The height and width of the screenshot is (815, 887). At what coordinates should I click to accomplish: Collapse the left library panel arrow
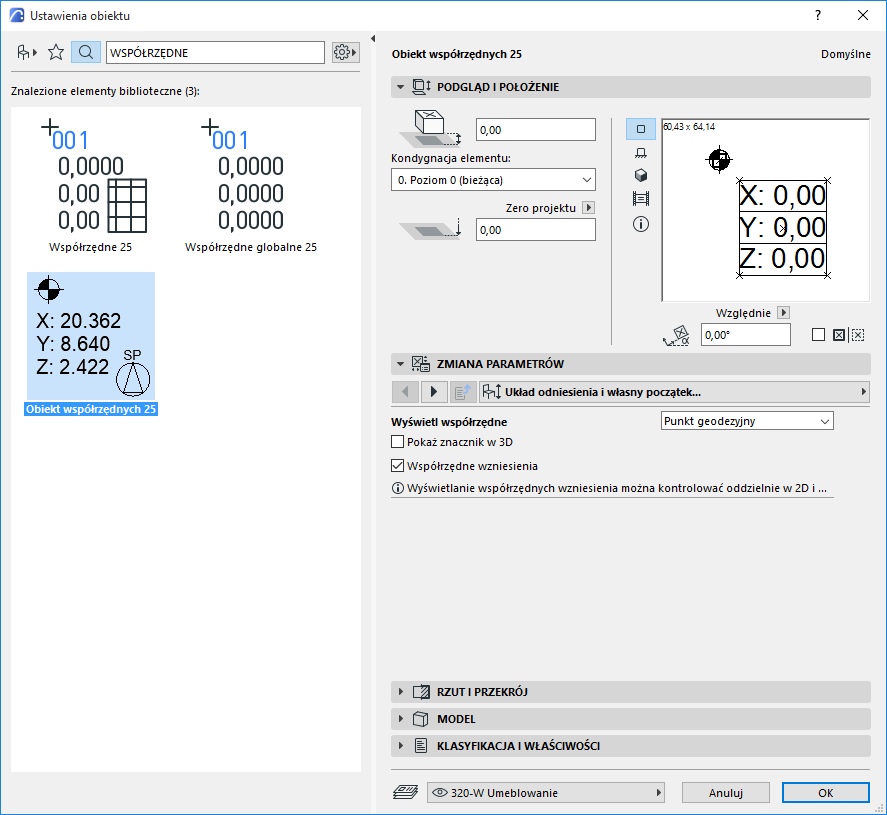click(x=373, y=38)
